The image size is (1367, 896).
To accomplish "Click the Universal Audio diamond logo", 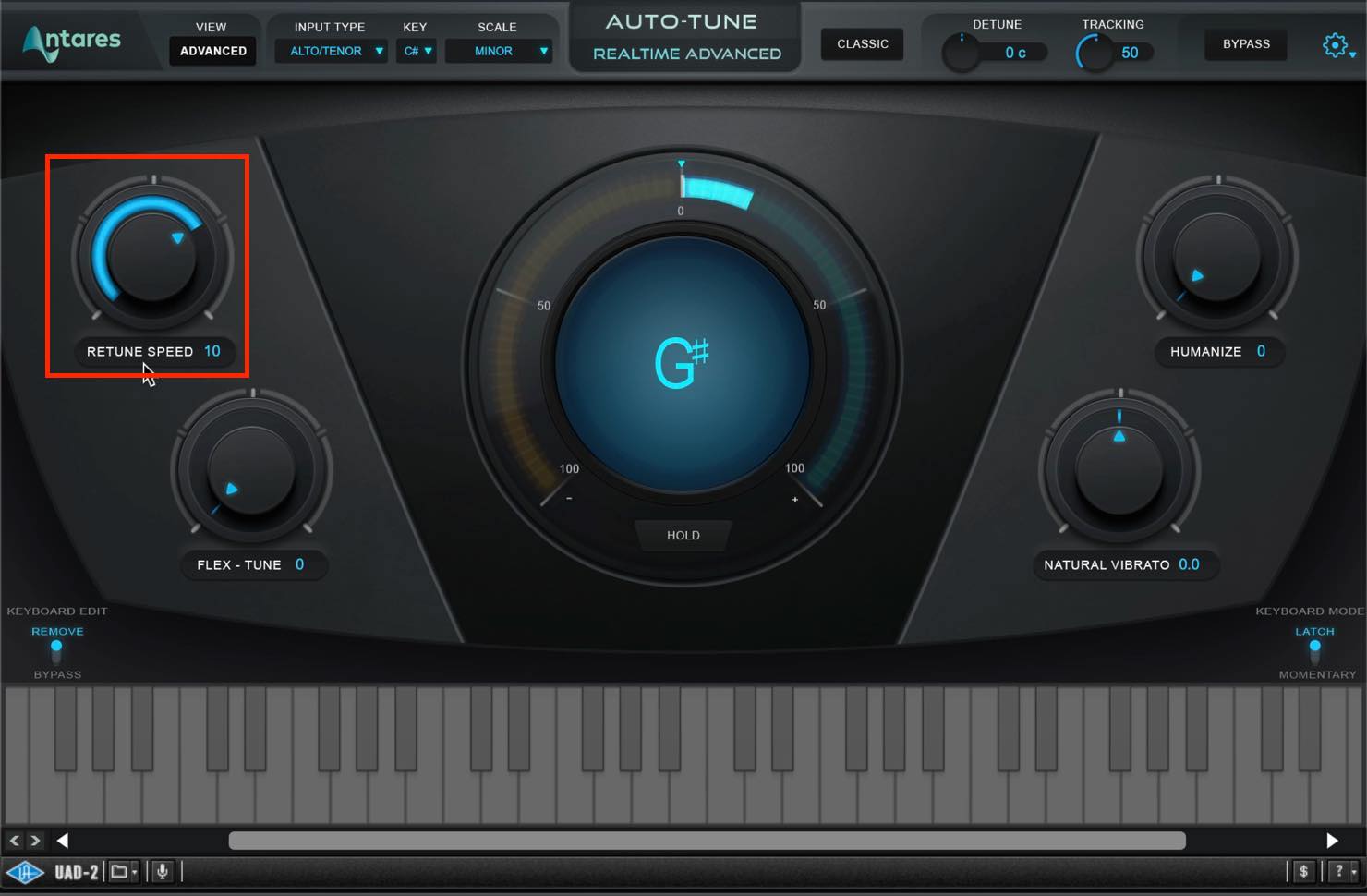I will click(x=25, y=872).
